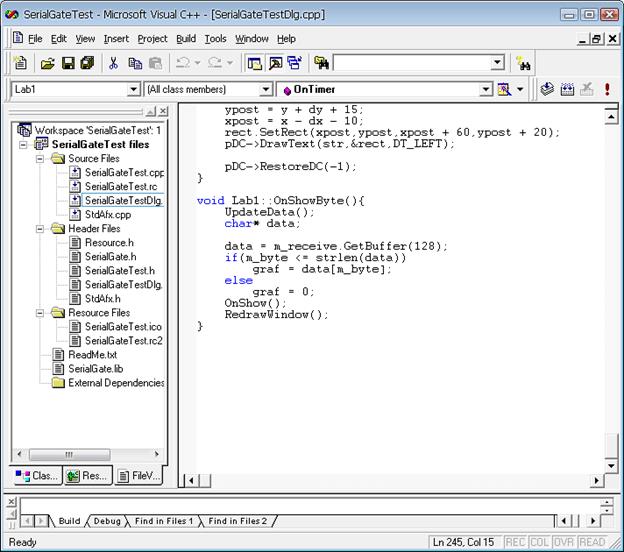Screen dimensions: 624x552
Task: Open the OnTimer member dropdown
Action: coord(486,90)
